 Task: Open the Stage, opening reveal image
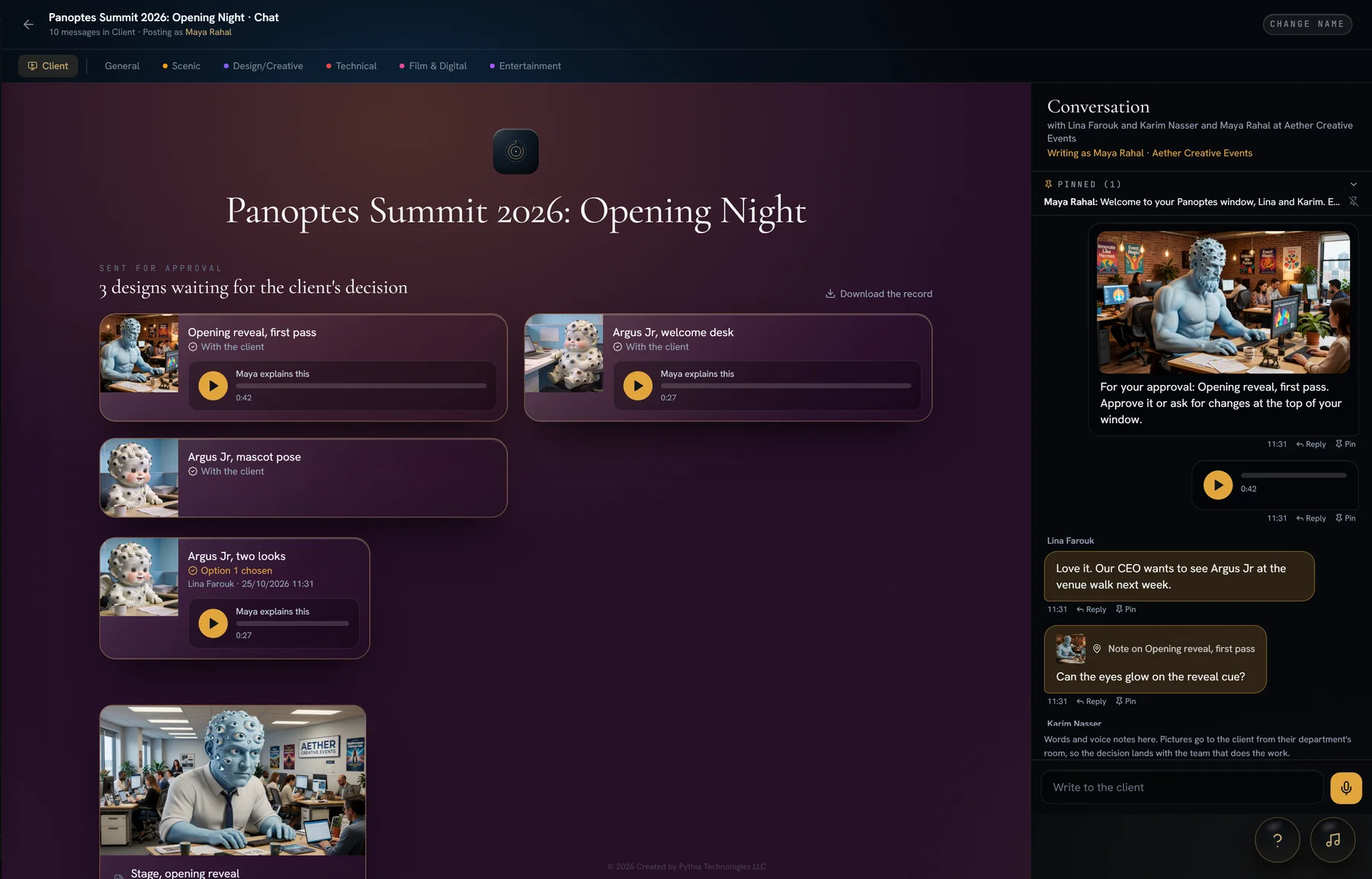coord(232,781)
